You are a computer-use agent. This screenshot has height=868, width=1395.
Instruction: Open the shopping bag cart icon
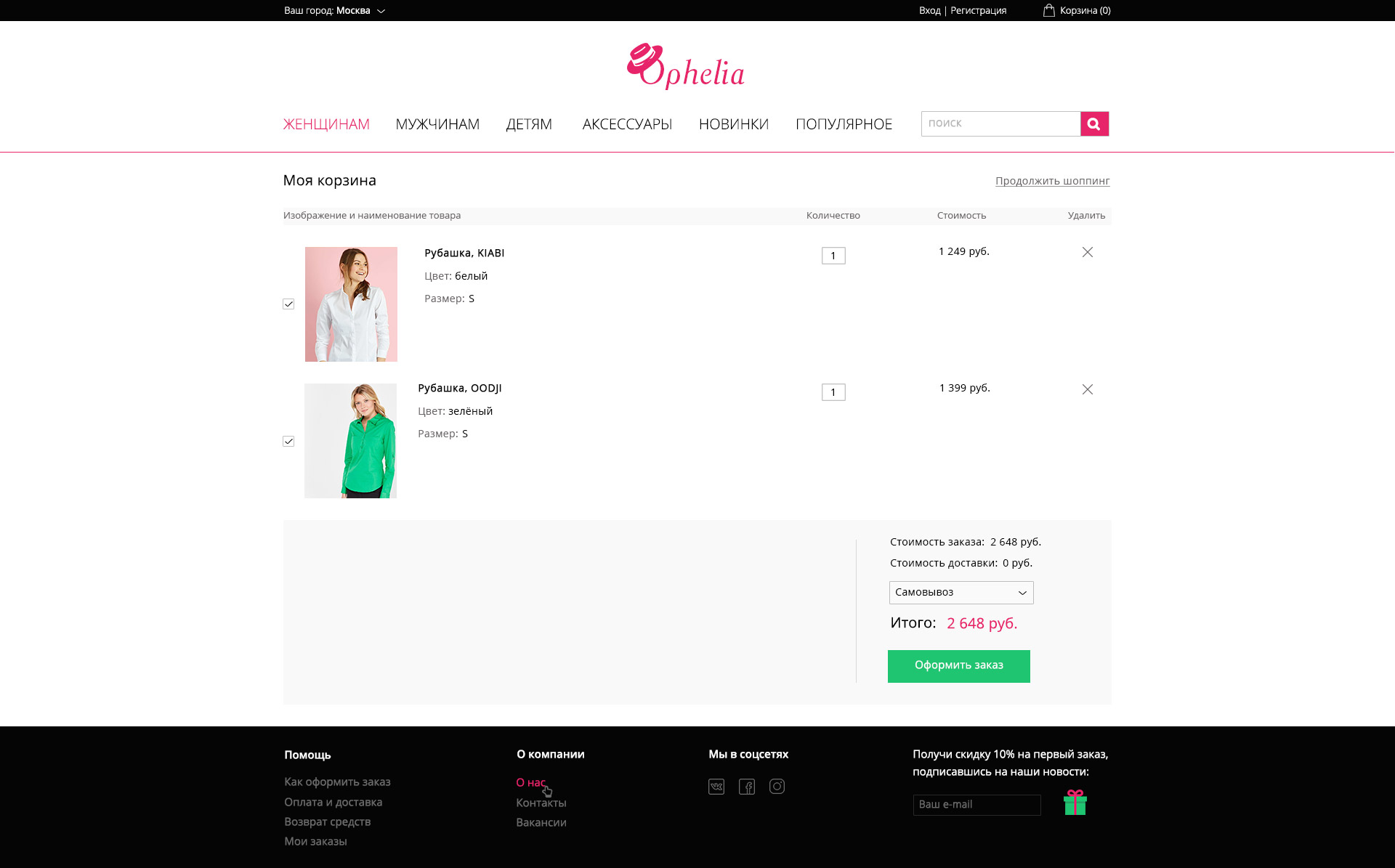tap(1048, 10)
